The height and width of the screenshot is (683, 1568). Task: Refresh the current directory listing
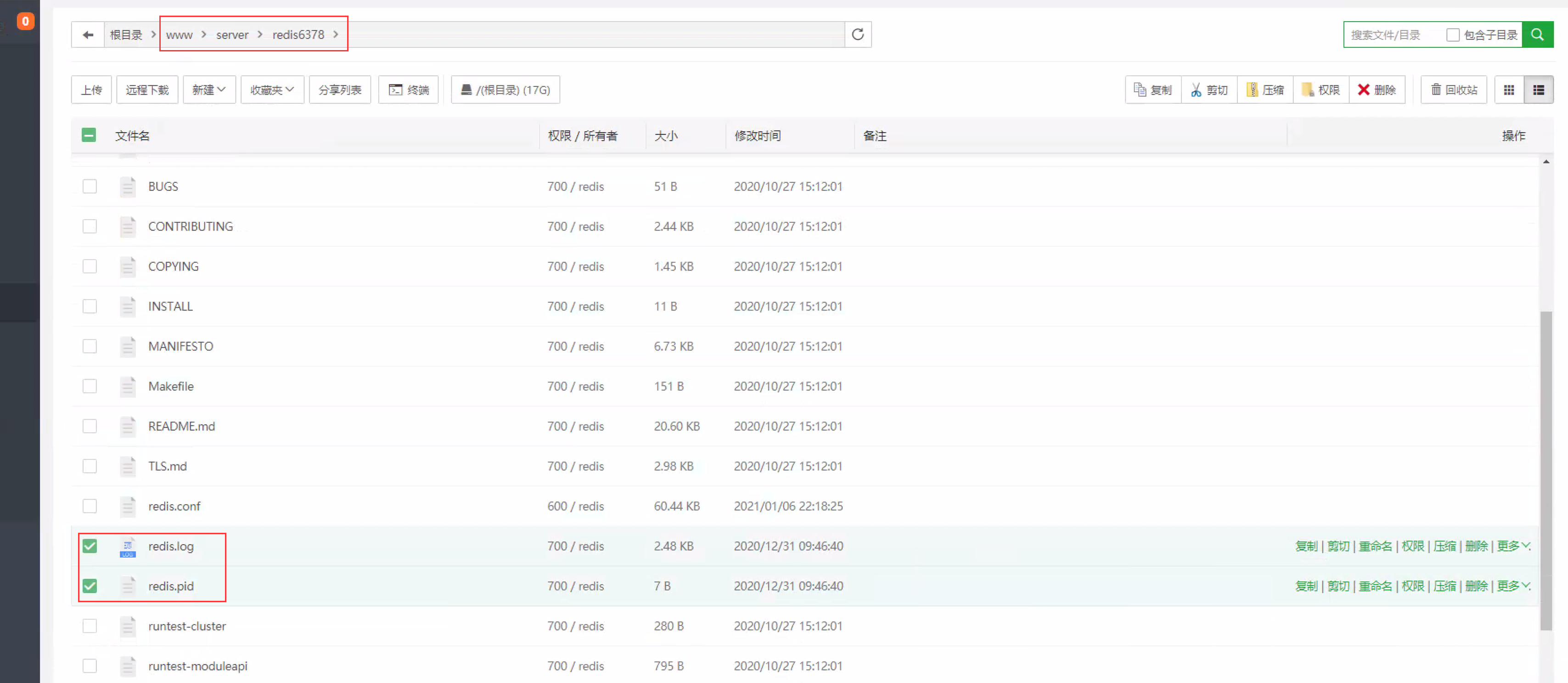(x=858, y=35)
